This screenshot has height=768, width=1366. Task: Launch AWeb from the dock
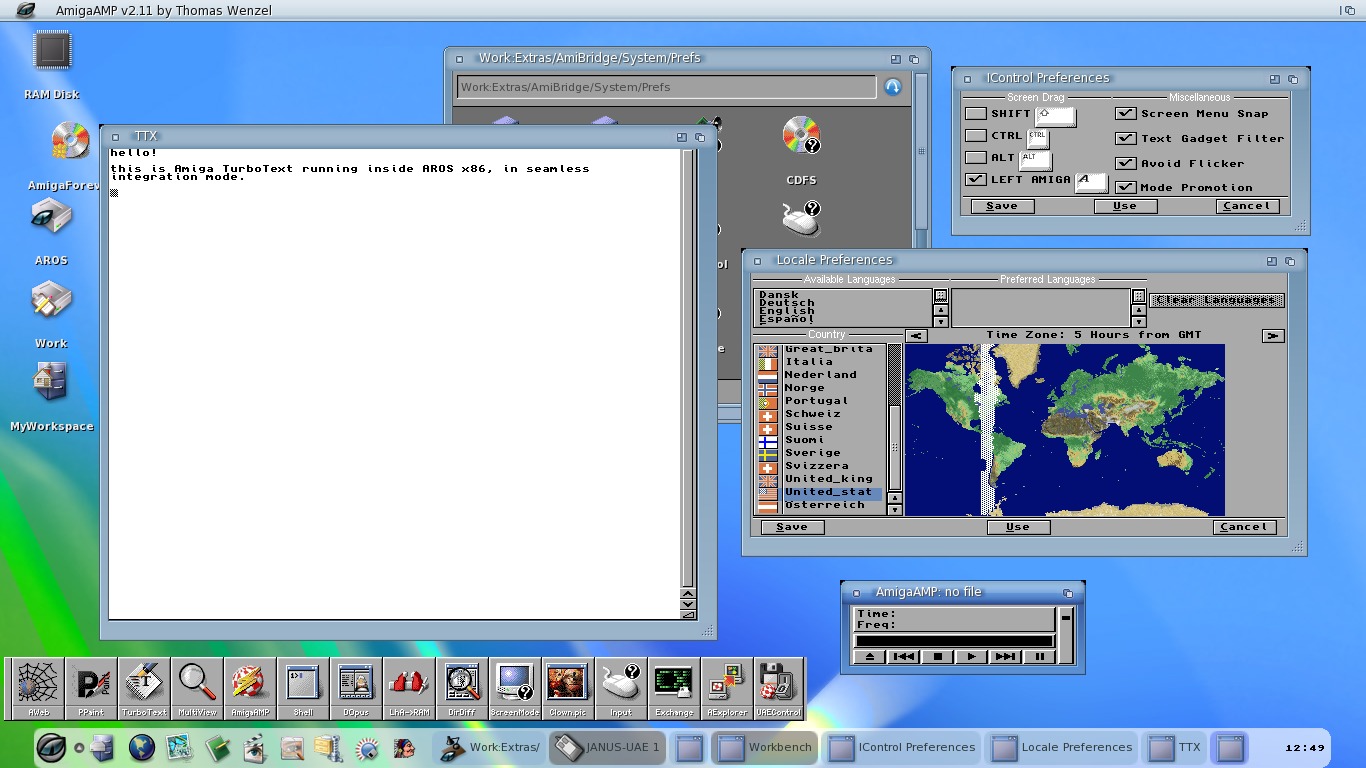click(x=39, y=688)
